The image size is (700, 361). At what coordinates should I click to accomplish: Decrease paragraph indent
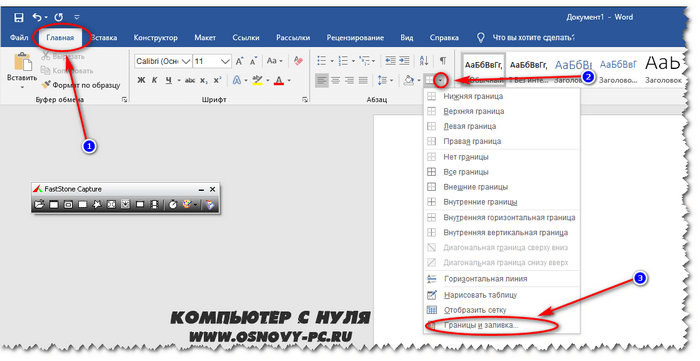[390, 61]
